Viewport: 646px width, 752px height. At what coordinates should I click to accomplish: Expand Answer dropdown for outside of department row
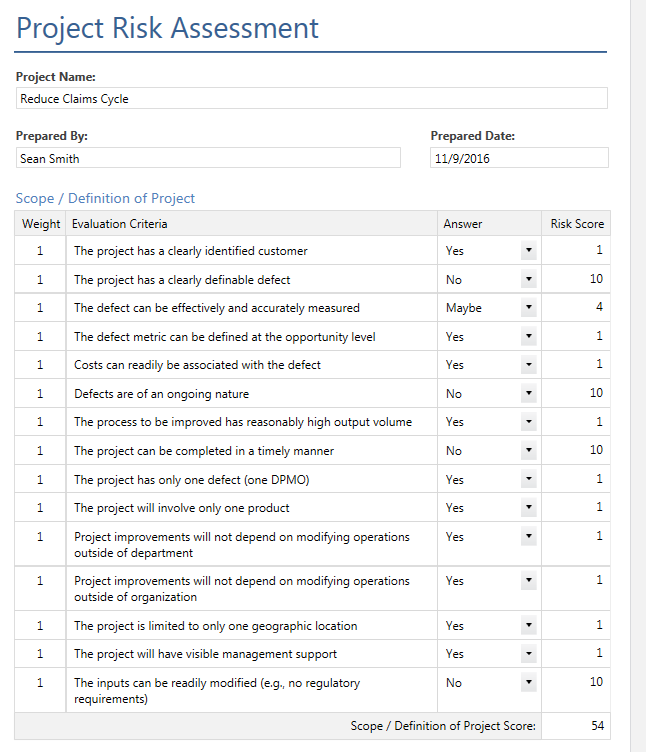tap(528, 537)
